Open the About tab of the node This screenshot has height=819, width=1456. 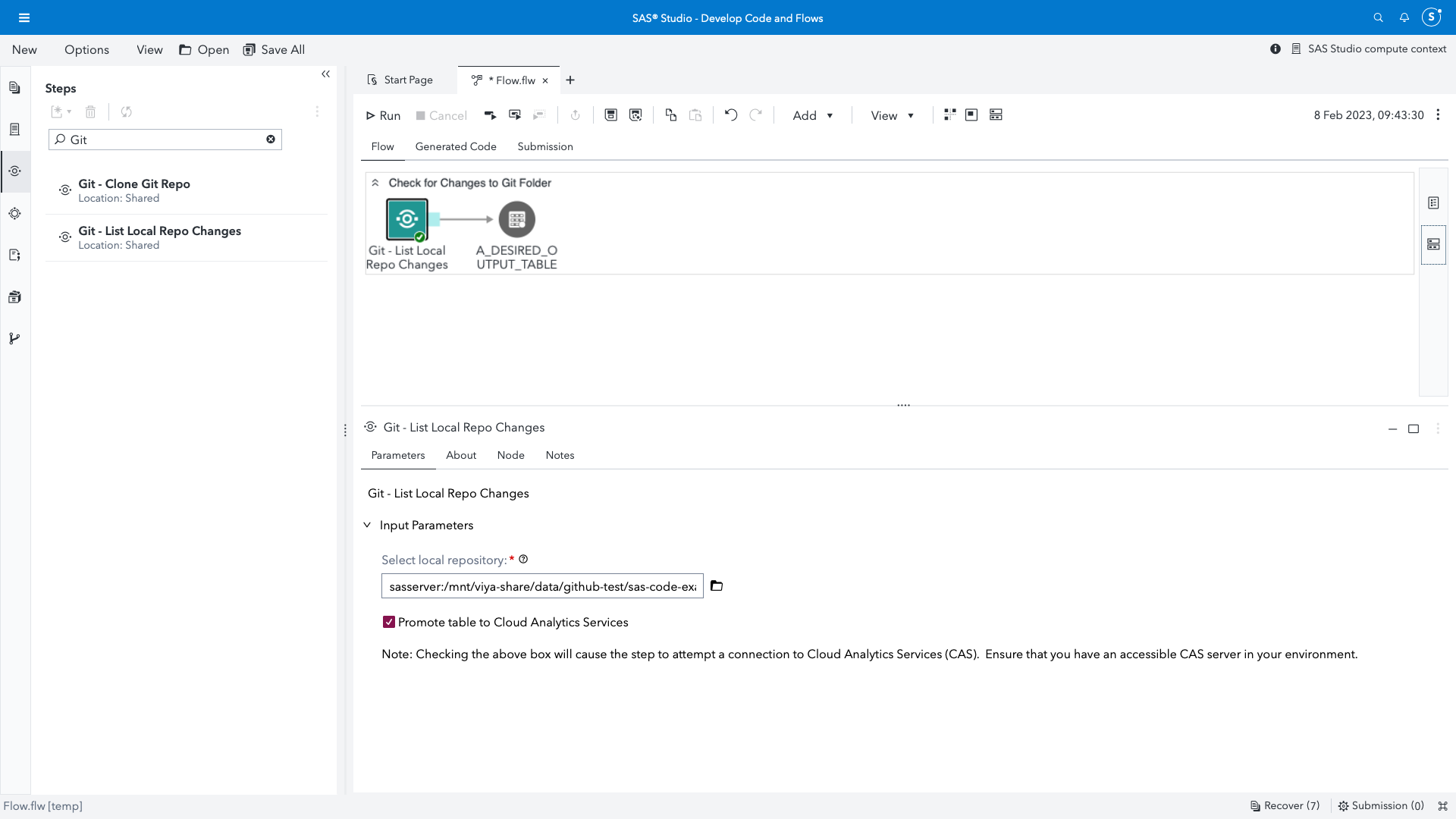tap(461, 455)
